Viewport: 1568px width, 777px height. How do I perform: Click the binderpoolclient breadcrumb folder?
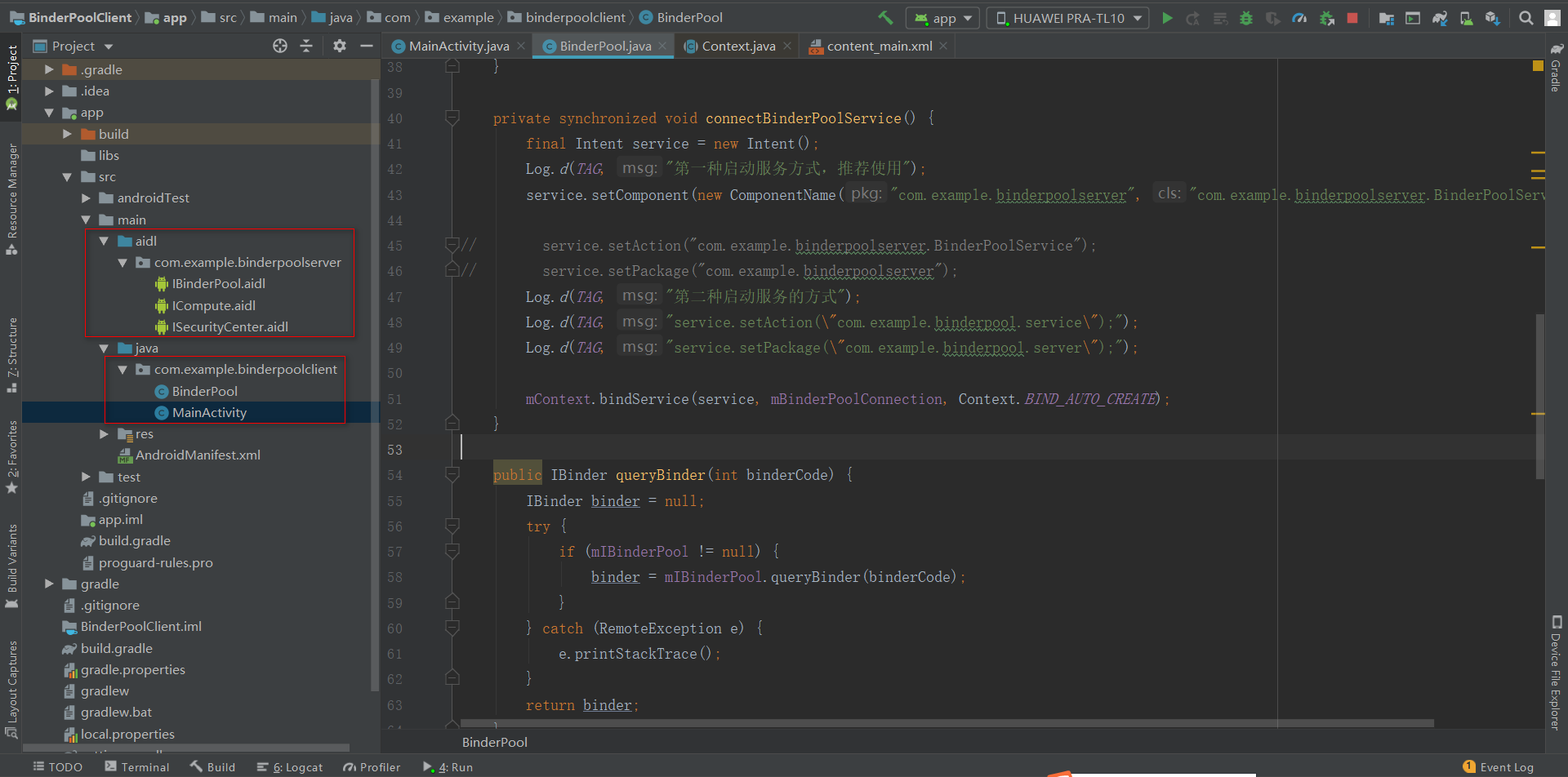click(567, 17)
